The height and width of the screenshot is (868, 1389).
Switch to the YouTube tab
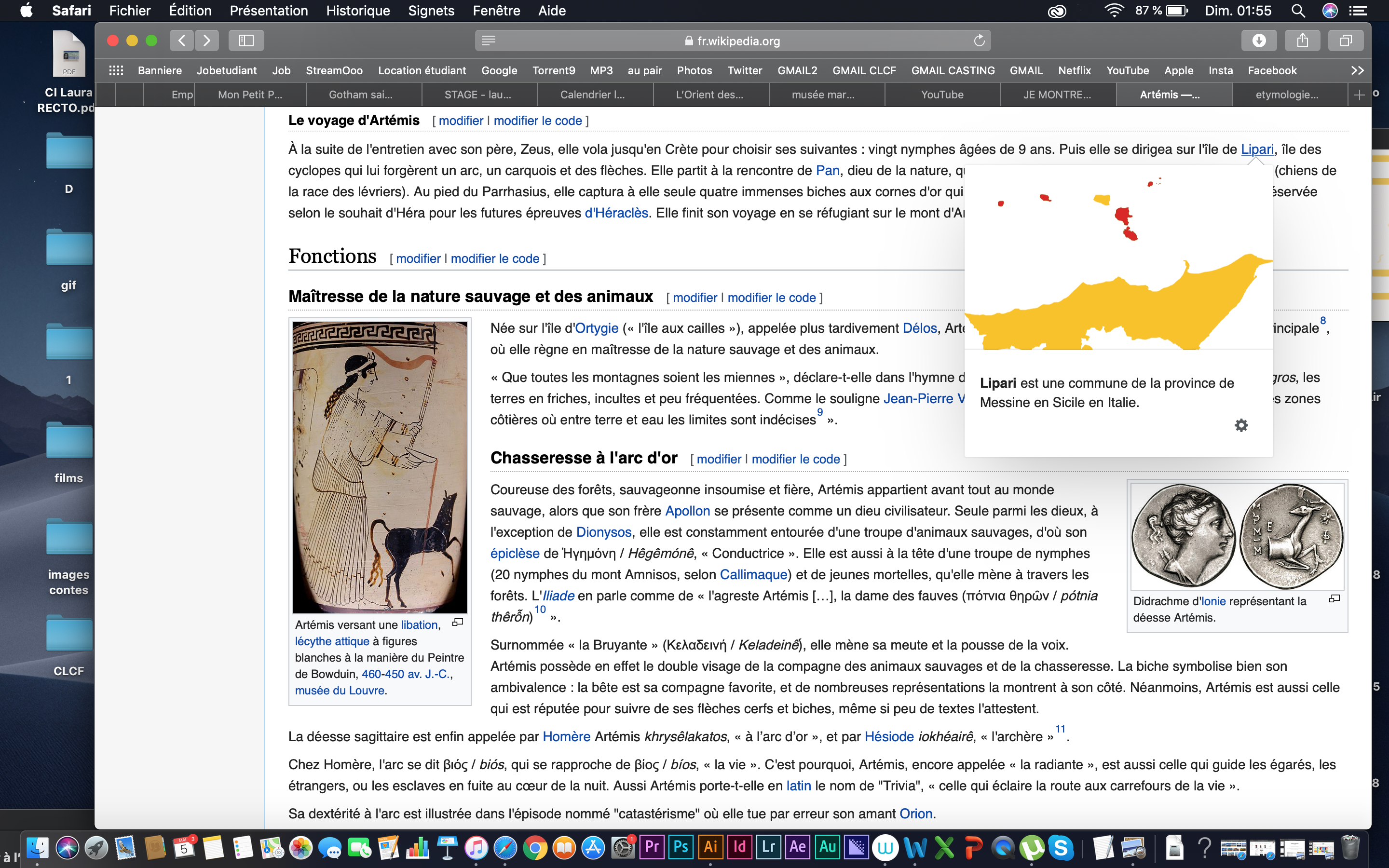942,95
